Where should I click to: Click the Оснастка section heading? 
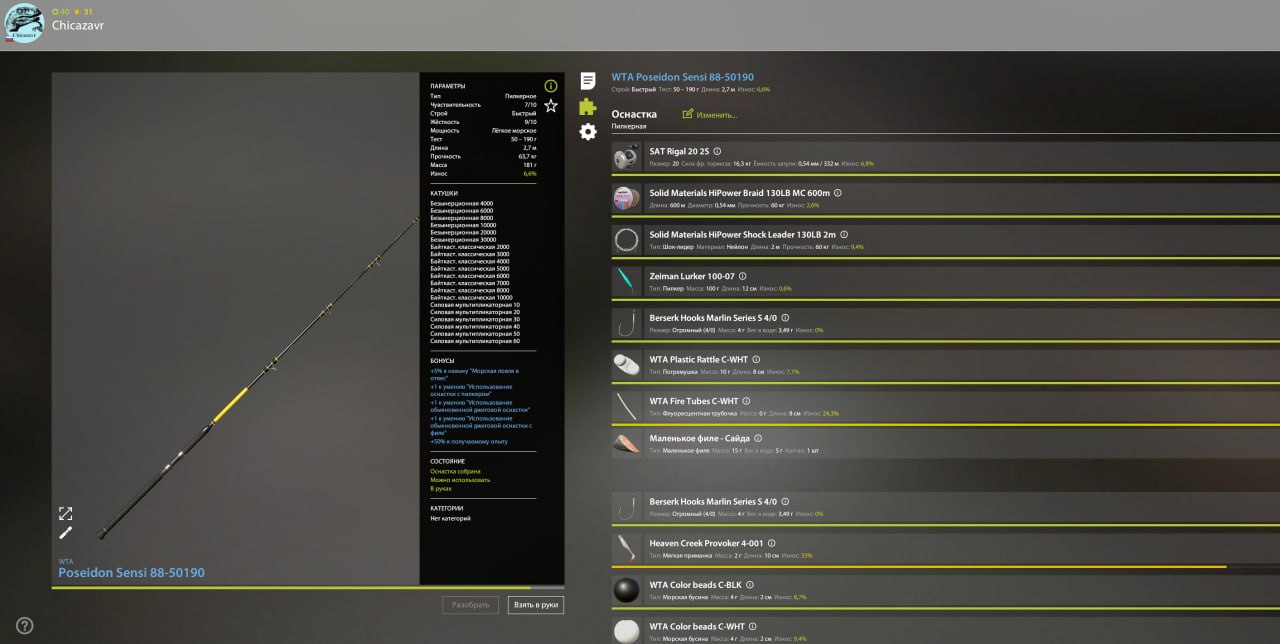[x=634, y=114]
